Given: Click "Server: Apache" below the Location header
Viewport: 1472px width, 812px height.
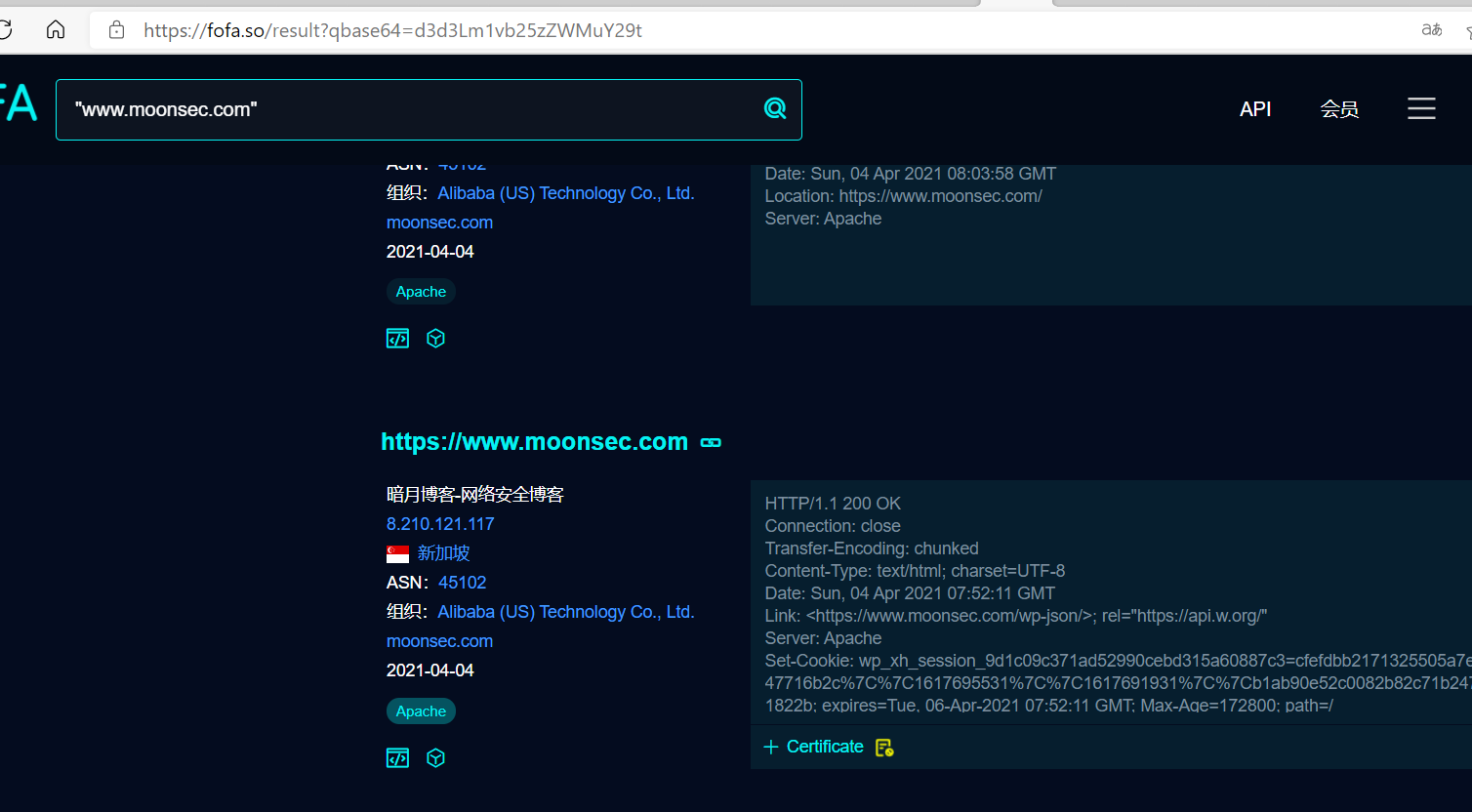Looking at the screenshot, I should pos(823,219).
